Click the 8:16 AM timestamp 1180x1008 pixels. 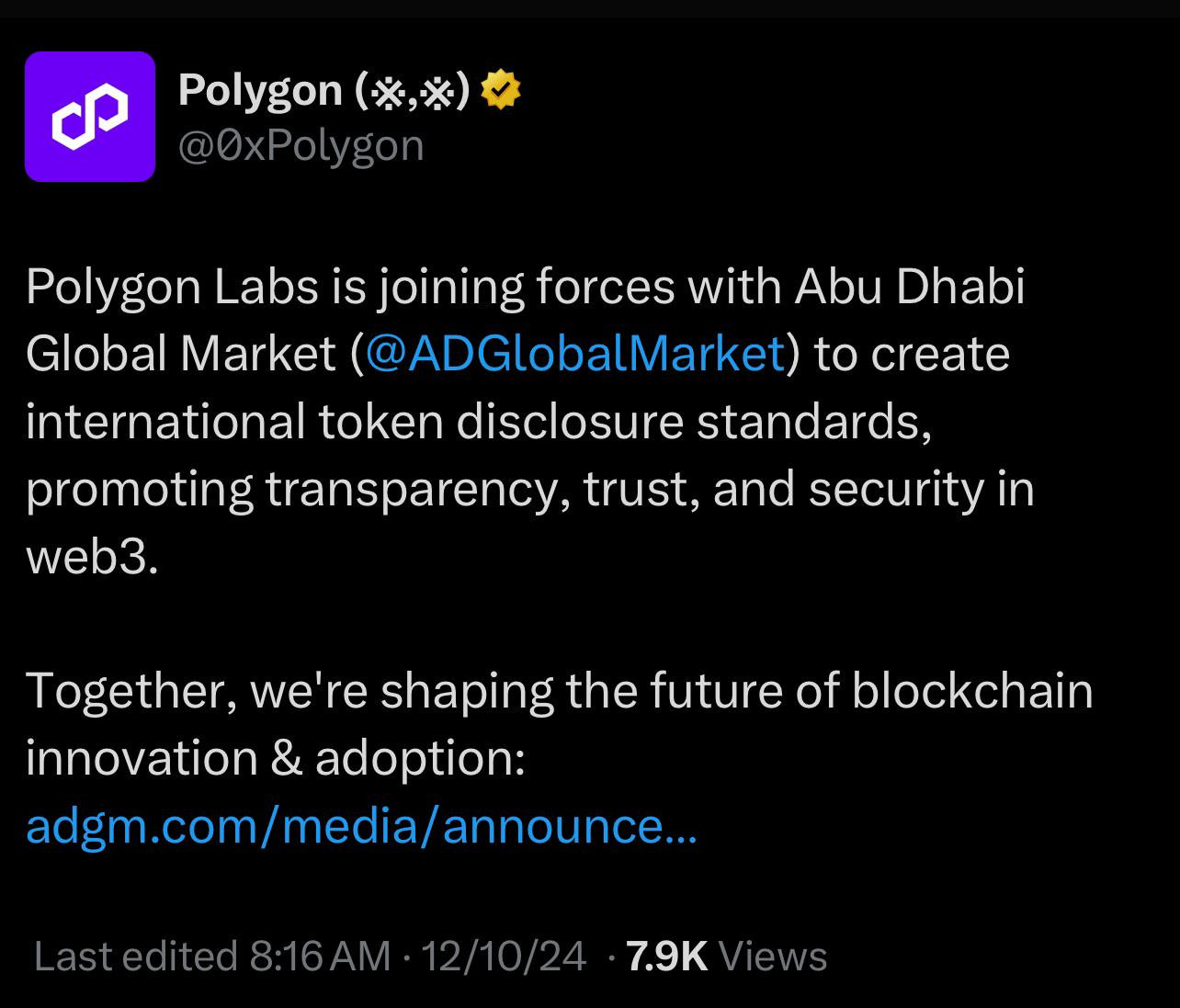point(321,956)
